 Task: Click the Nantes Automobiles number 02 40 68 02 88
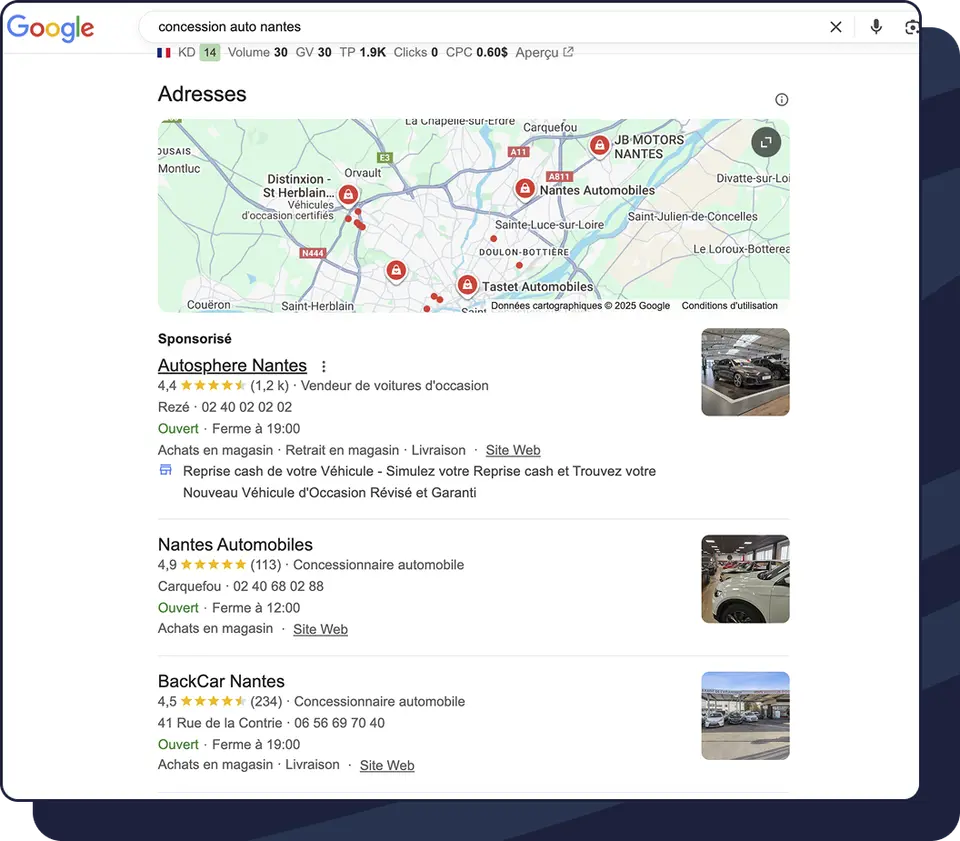click(278, 586)
